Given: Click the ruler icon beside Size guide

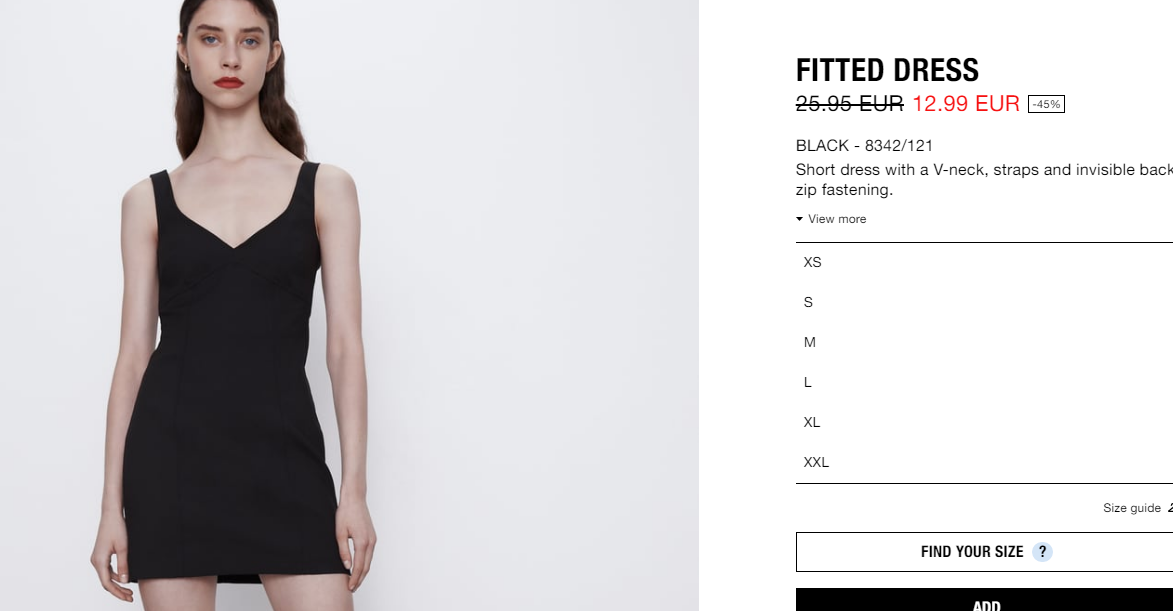Looking at the screenshot, I should click(x=1170, y=508).
